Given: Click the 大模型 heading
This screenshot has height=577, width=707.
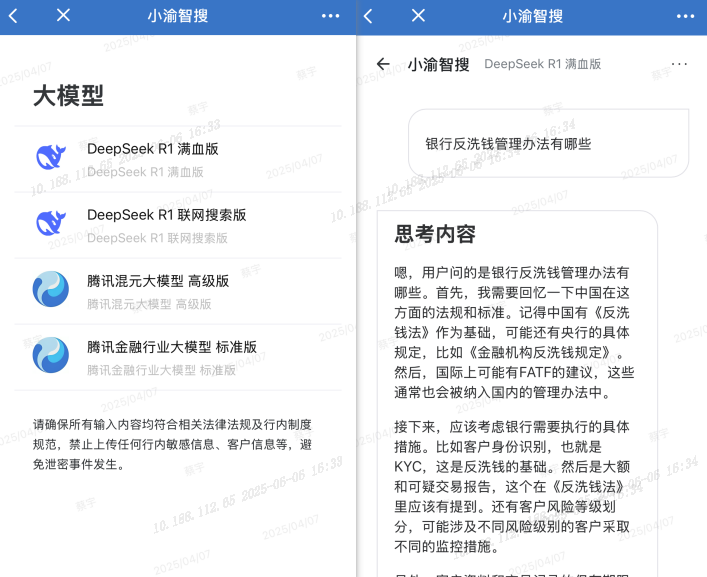Looking at the screenshot, I should pyautogui.click(x=69, y=96).
